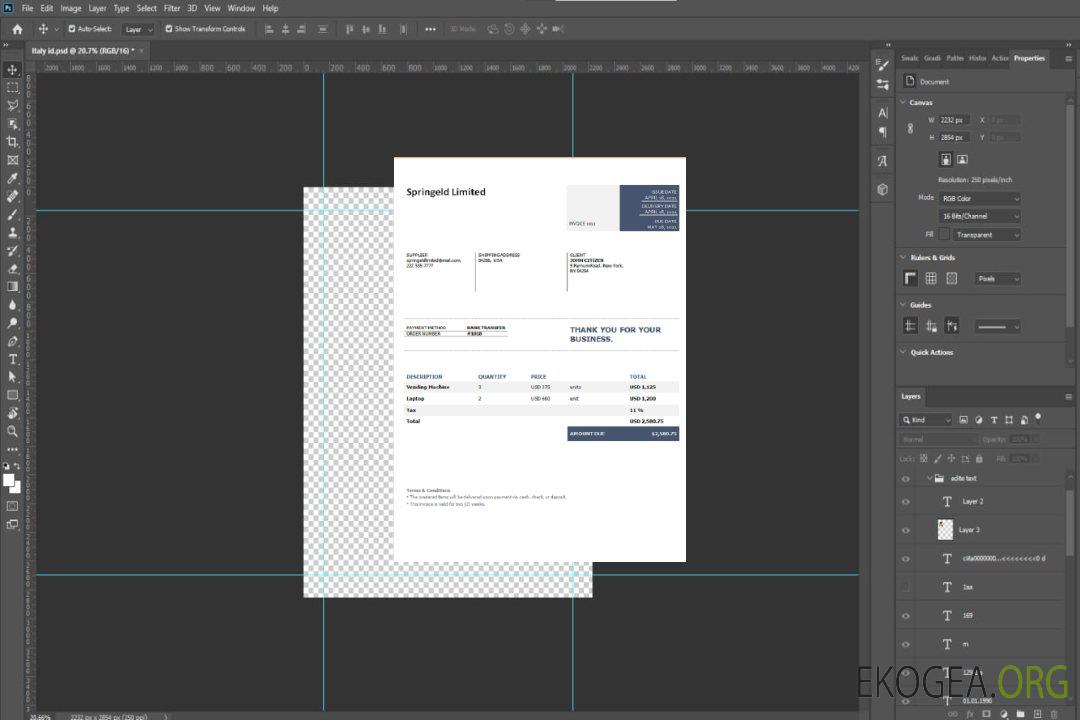
Task: Toggle Show Transform Controls checkbox
Action: (x=169, y=29)
